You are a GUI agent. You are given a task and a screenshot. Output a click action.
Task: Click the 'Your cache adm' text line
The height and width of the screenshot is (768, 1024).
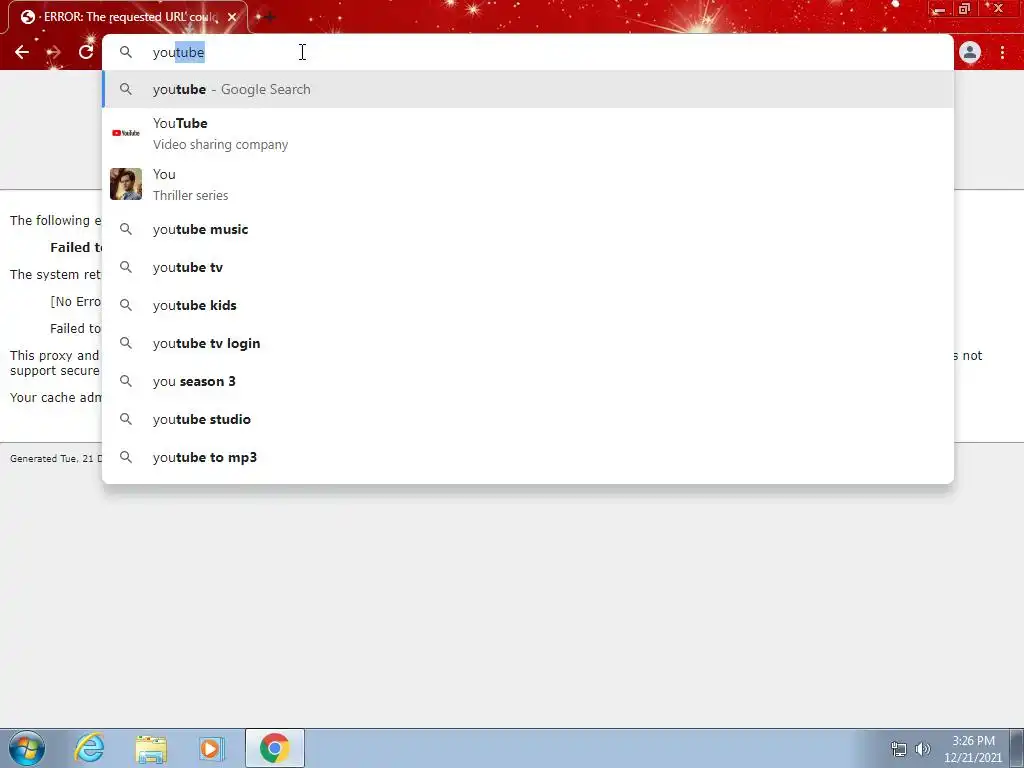click(56, 397)
